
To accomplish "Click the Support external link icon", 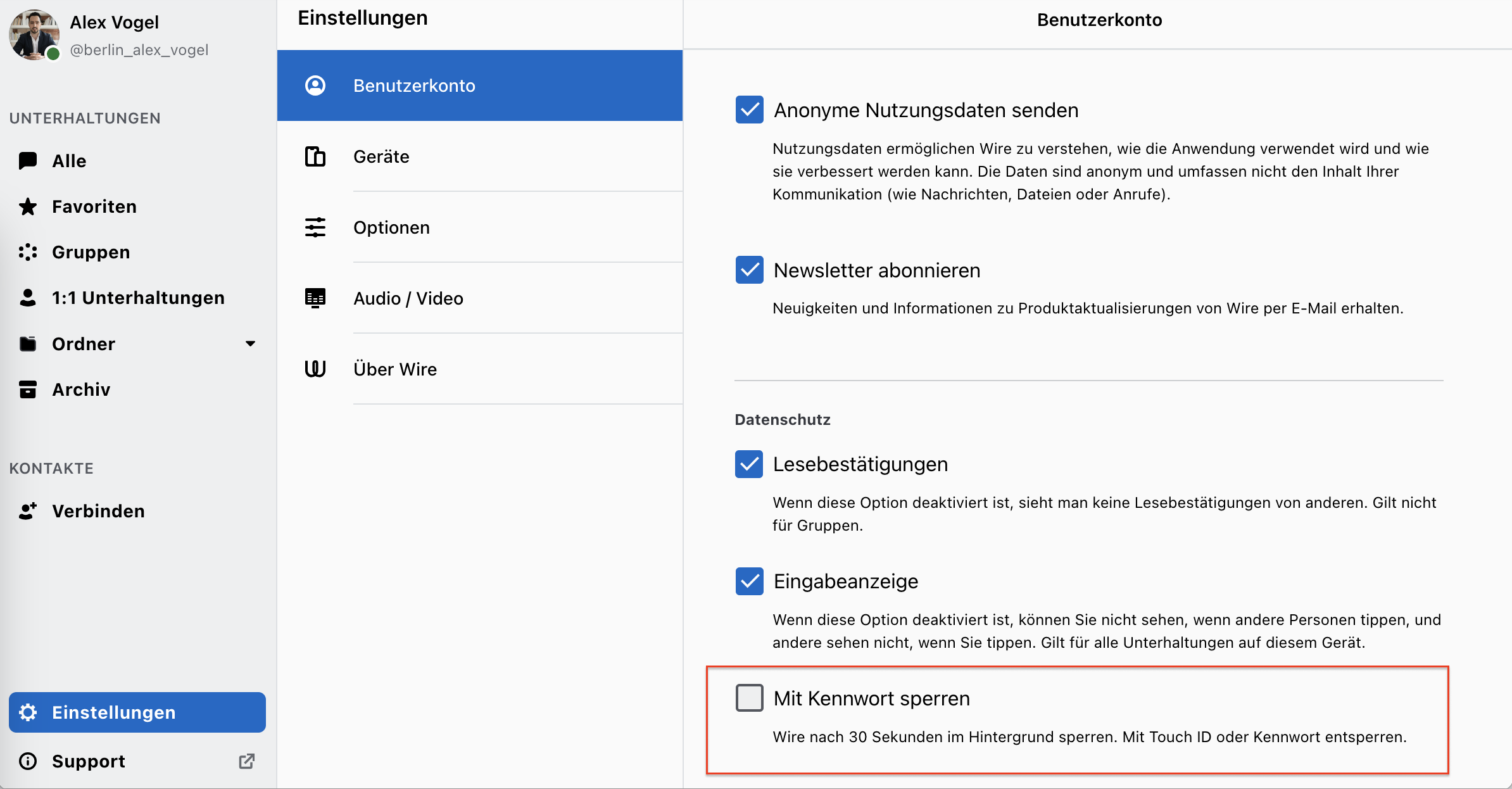I will [247, 761].
